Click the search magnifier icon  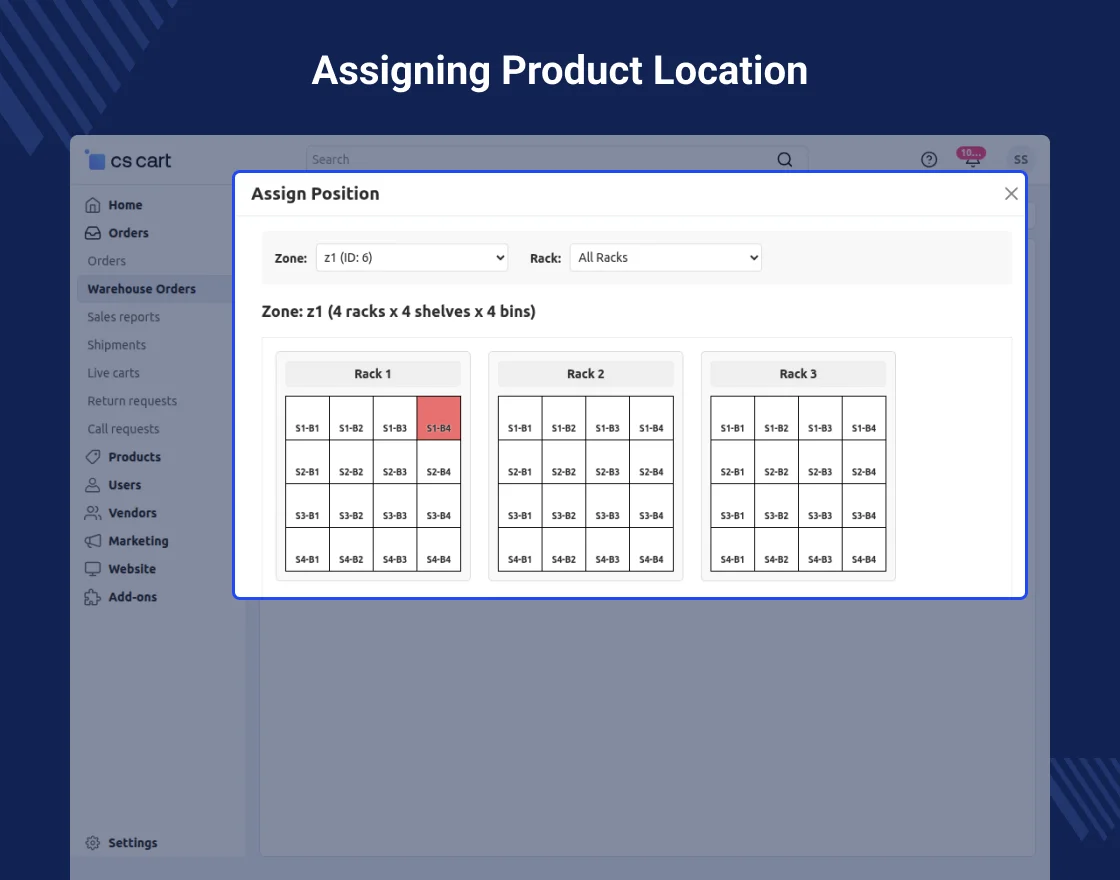click(785, 160)
